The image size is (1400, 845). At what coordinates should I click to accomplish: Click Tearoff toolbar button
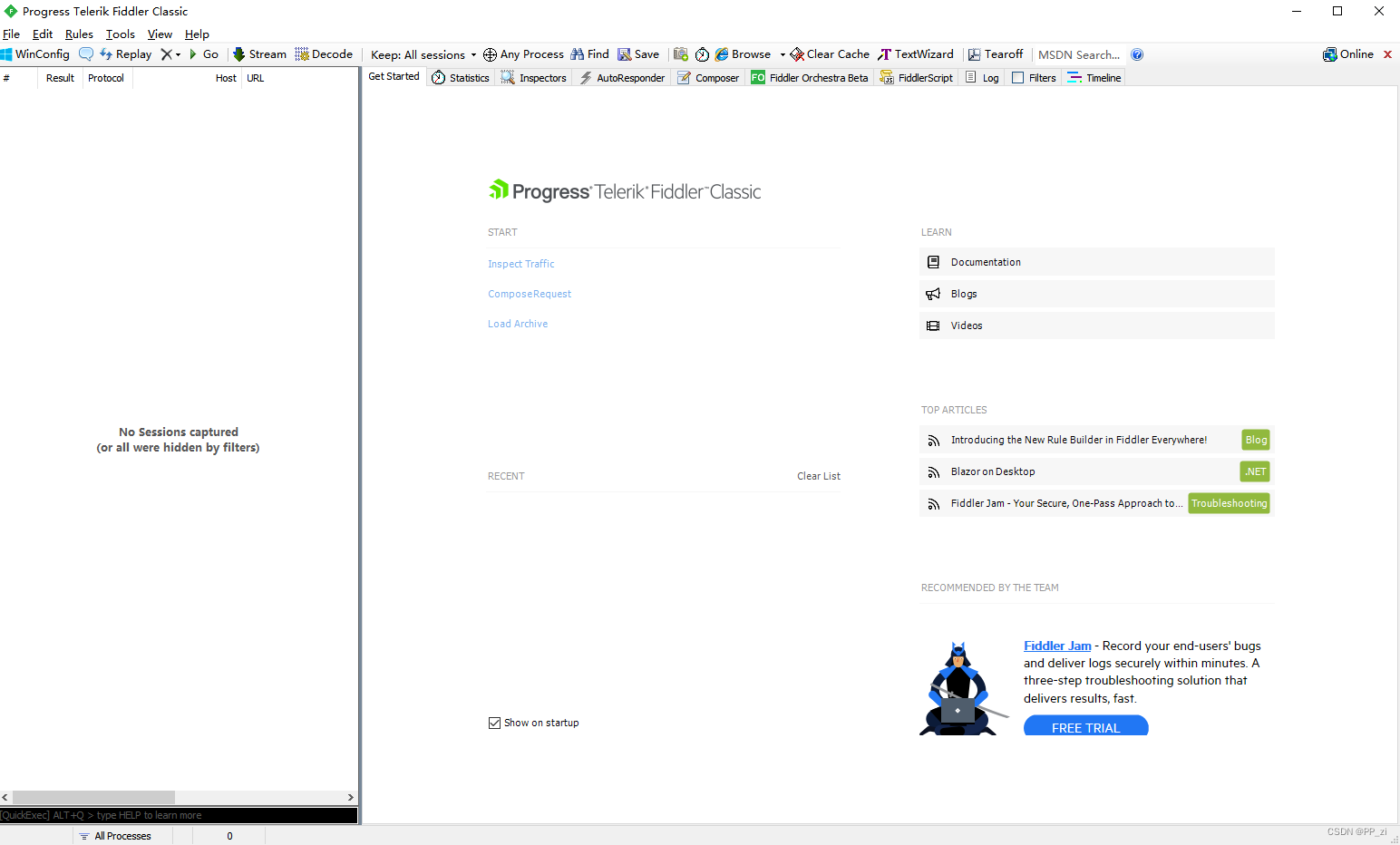pos(996,54)
